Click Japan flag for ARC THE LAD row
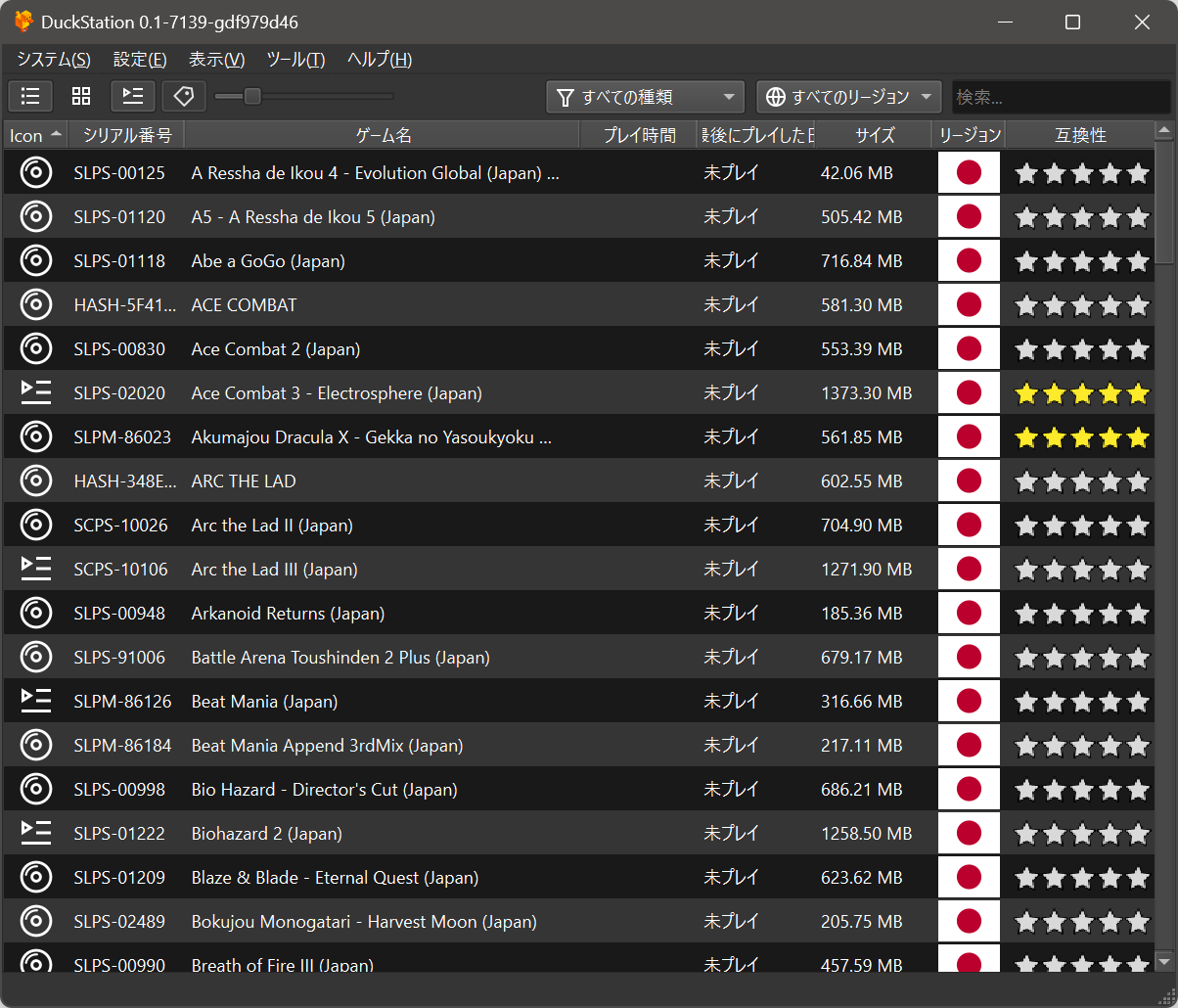The height and width of the screenshot is (1008, 1178). click(969, 481)
